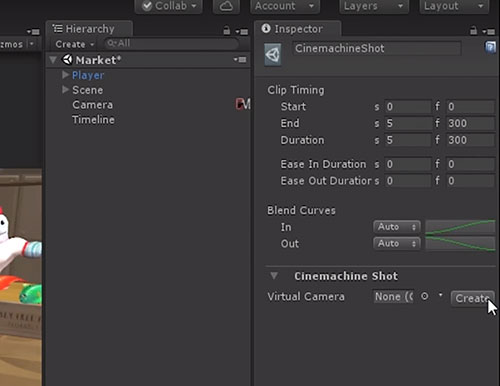Click the Ease Out Duration frames field

tap(470, 181)
